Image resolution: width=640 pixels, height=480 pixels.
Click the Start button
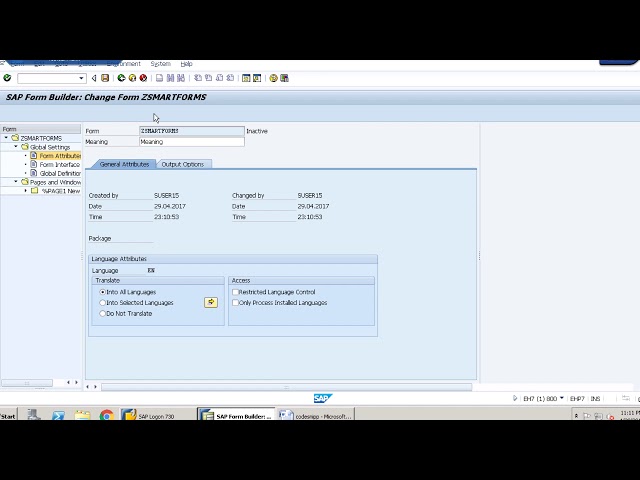point(8,416)
